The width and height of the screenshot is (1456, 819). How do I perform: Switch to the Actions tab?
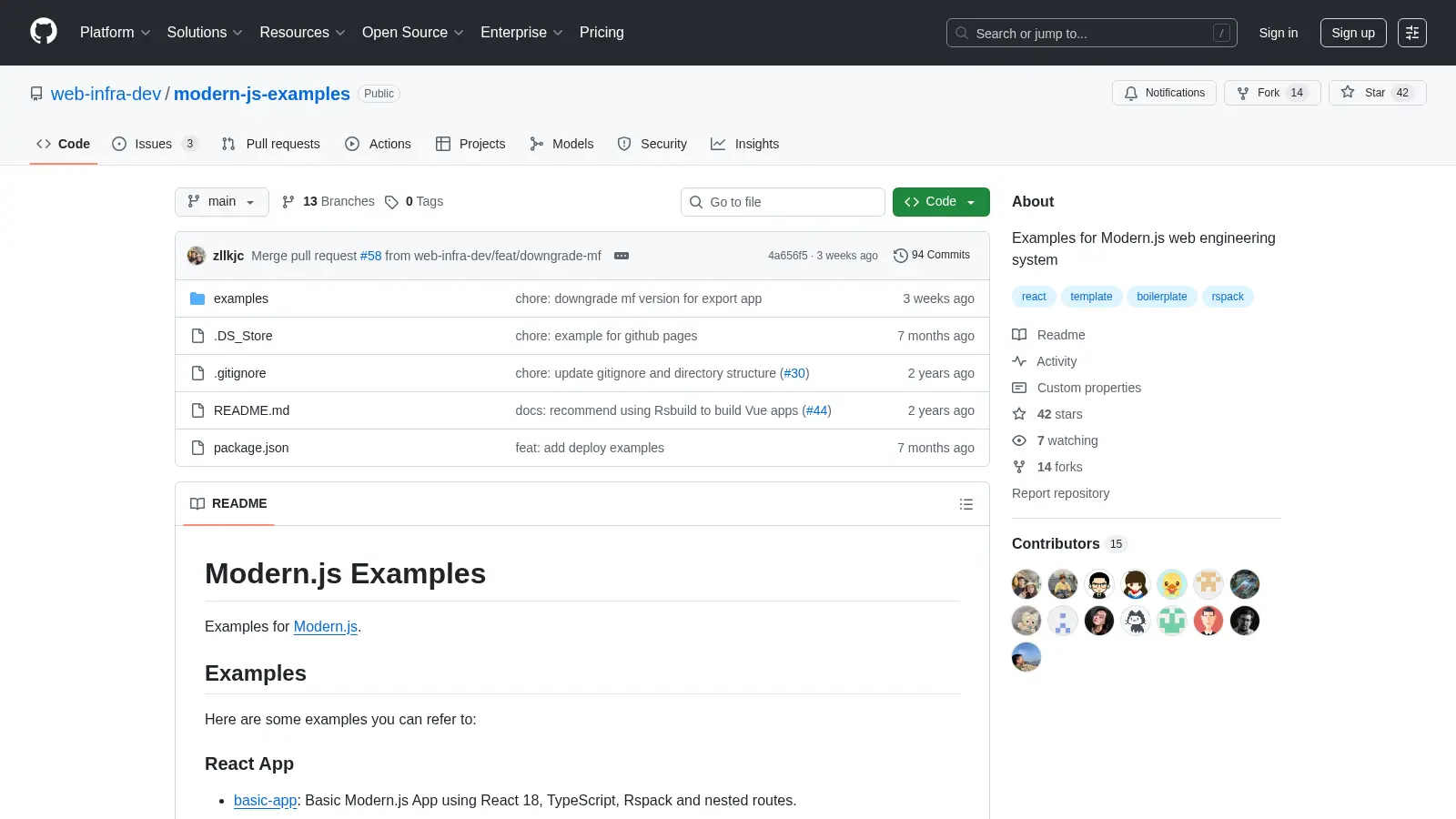379,144
